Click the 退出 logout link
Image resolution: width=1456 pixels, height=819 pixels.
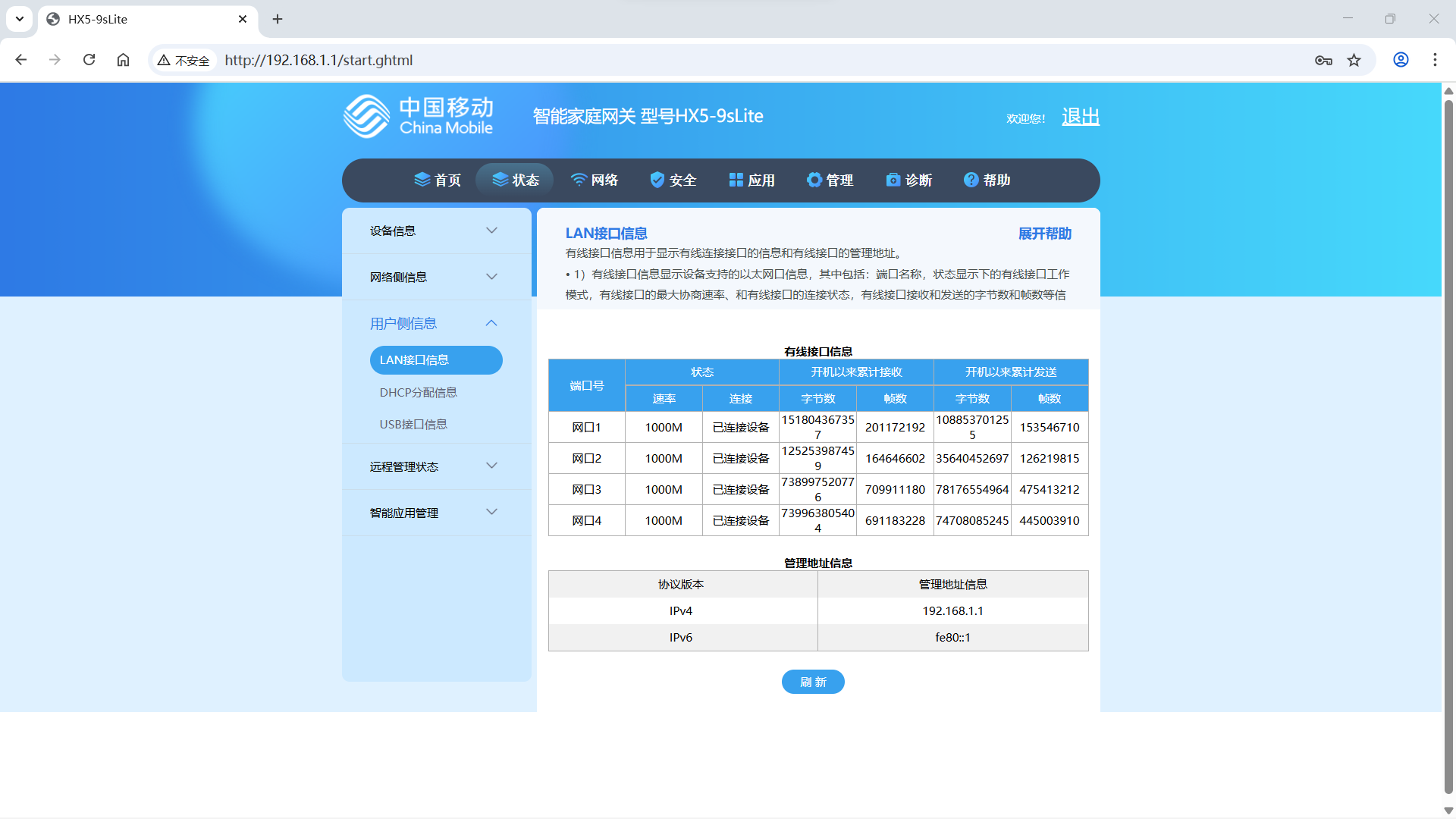click(1080, 117)
